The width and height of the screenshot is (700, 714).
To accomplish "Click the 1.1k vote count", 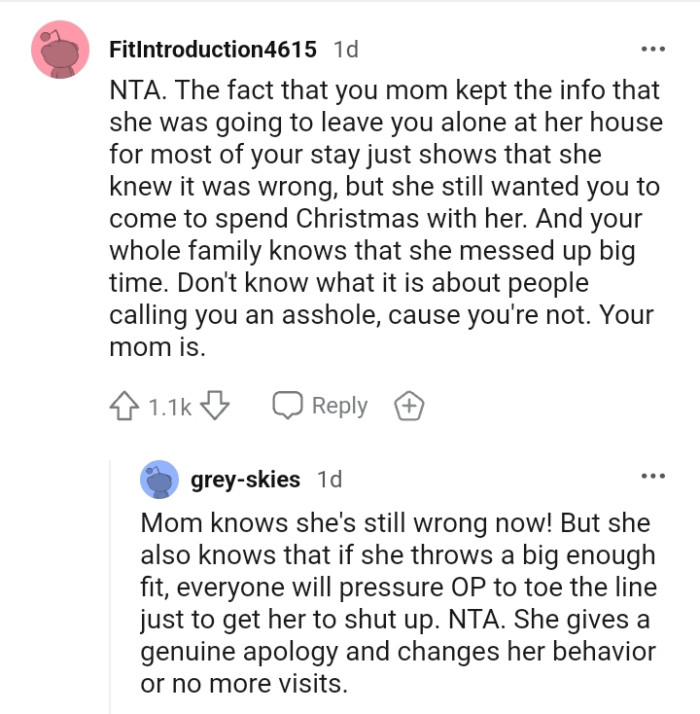I will point(171,407).
